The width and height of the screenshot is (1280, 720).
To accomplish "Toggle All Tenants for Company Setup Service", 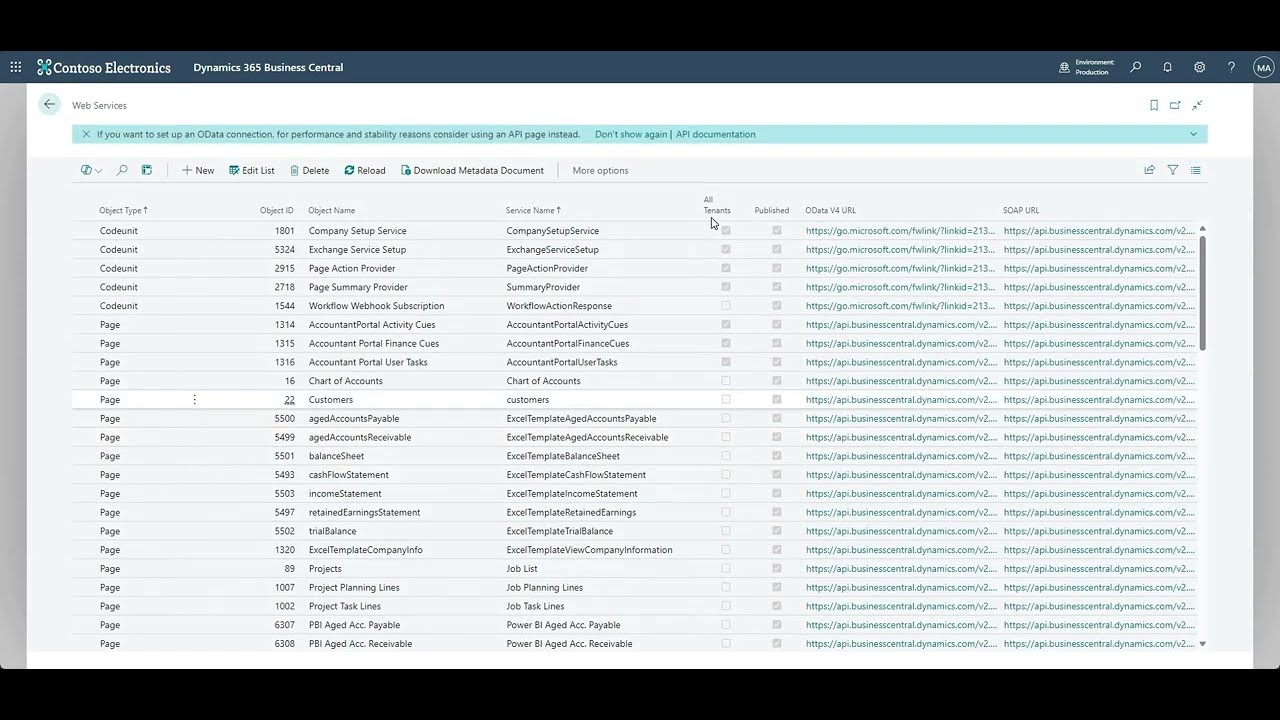I will click(x=726, y=231).
